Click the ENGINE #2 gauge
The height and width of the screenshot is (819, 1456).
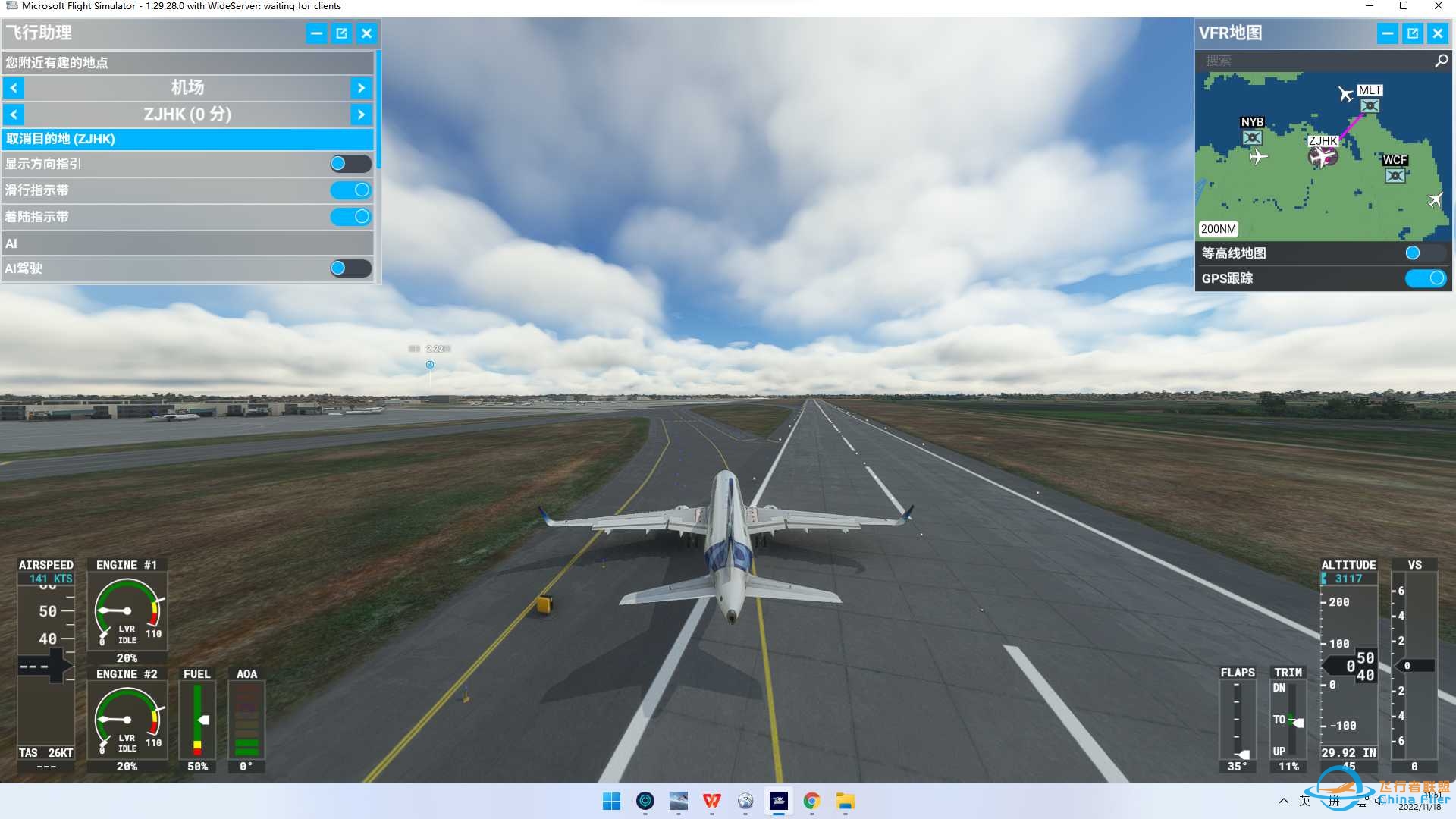pyautogui.click(x=127, y=720)
